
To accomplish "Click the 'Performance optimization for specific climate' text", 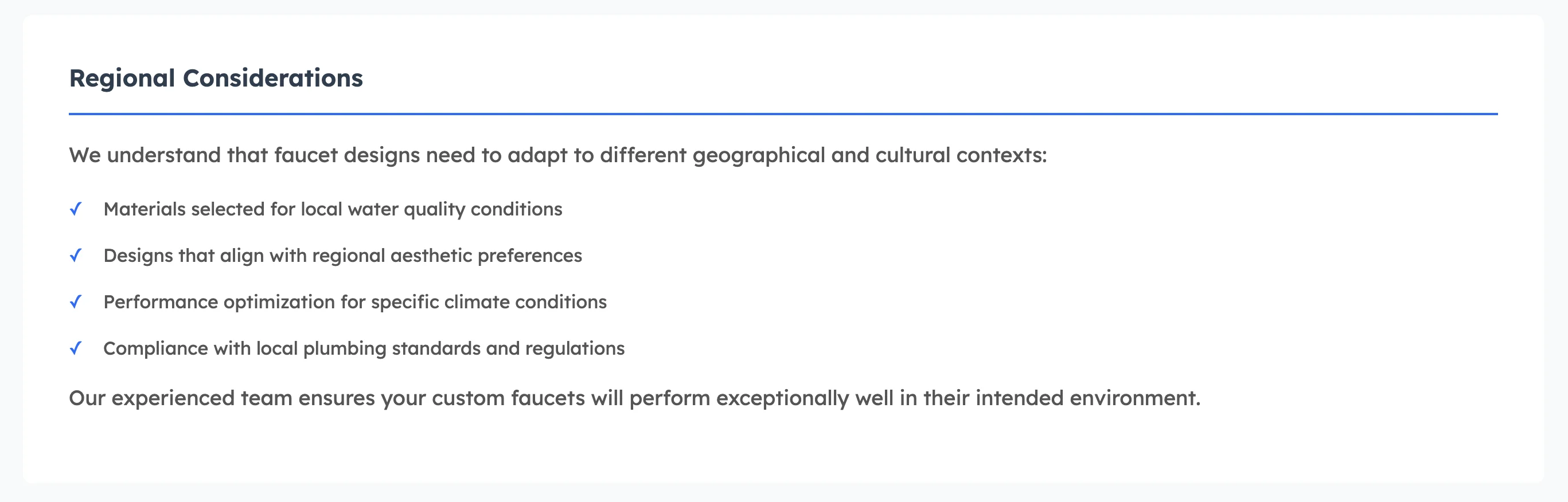I will coord(355,303).
